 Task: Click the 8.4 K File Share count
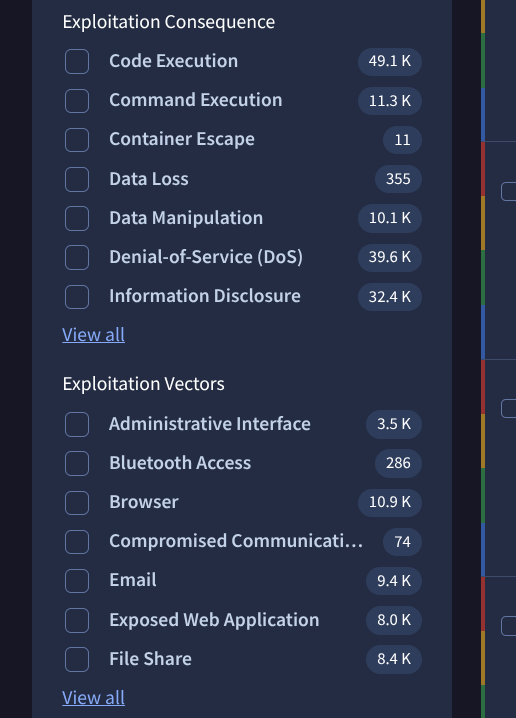coord(394,659)
